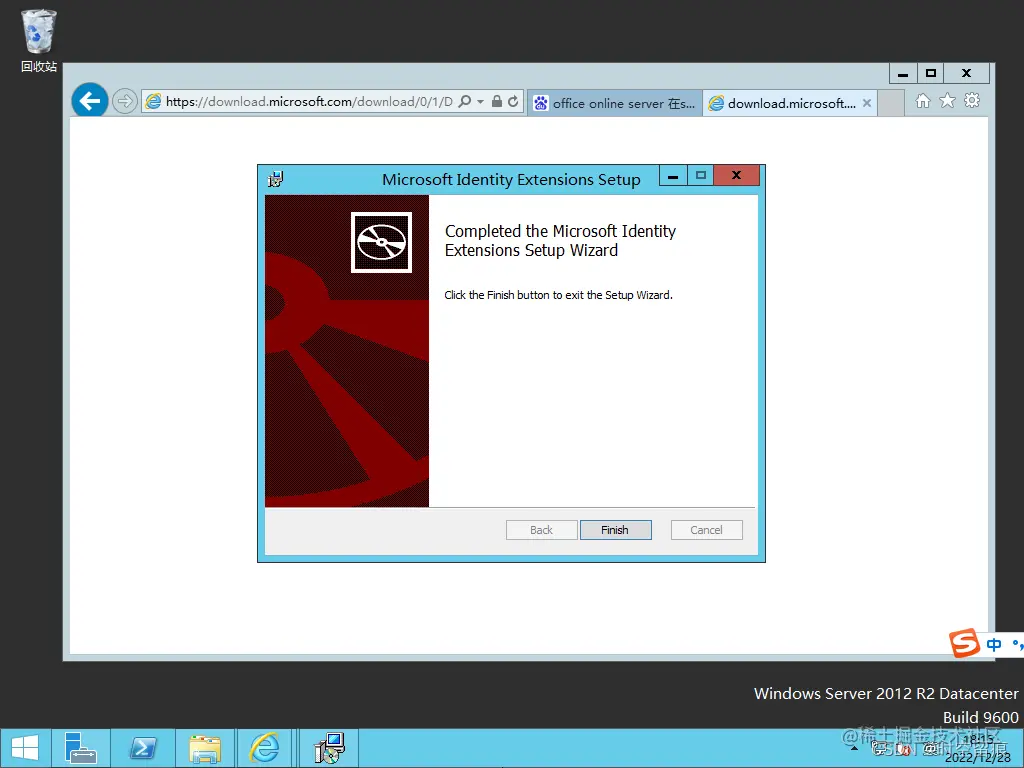Close the Internet Explorer window
This screenshot has height=768, width=1024.
(x=967, y=73)
